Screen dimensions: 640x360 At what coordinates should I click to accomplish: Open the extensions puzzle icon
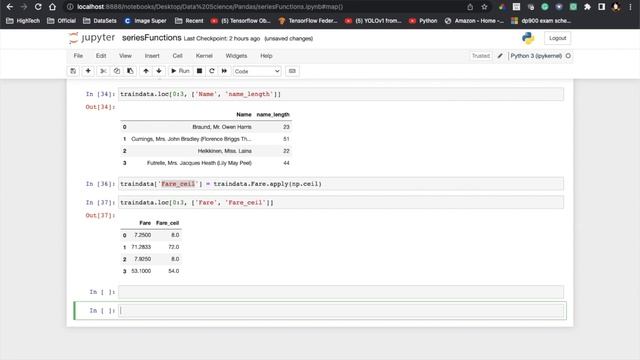tap(587, 7)
